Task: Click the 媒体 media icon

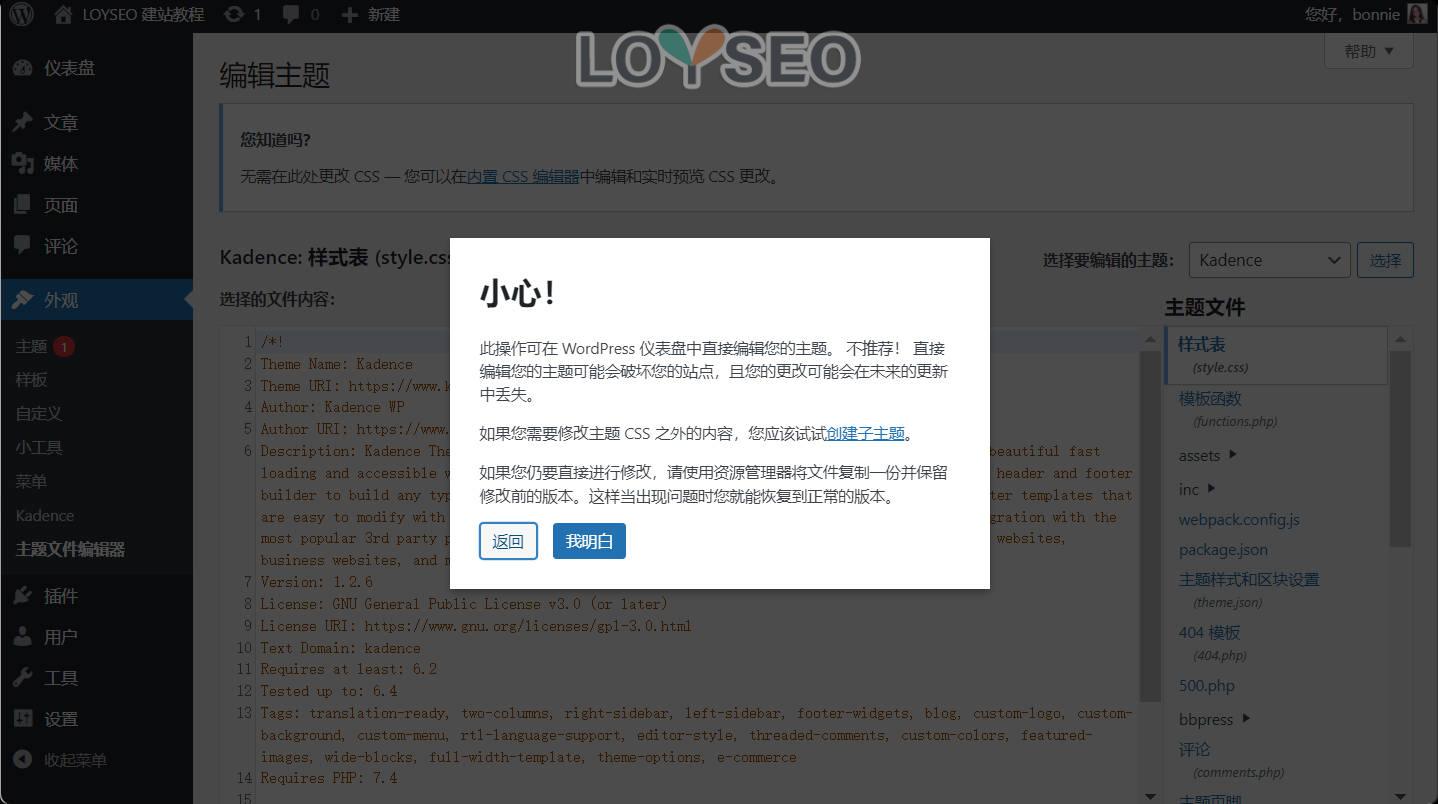Action: click(22, 163)
